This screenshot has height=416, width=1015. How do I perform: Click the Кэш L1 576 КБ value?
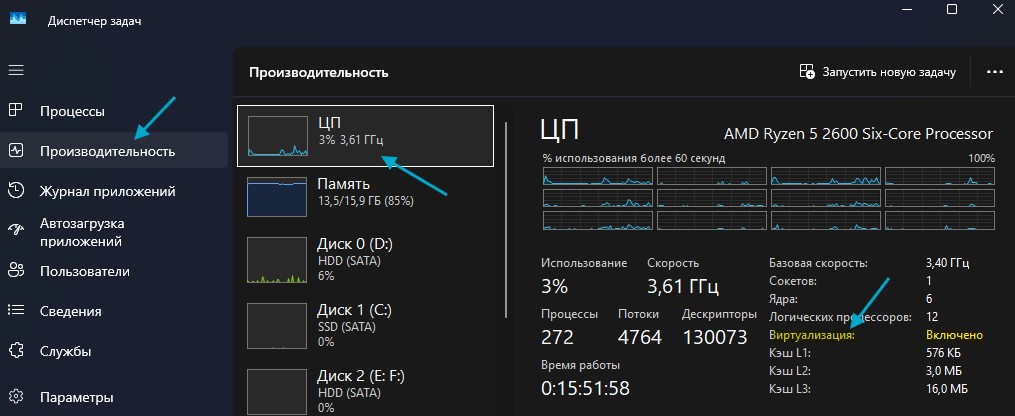coord(943,353)
